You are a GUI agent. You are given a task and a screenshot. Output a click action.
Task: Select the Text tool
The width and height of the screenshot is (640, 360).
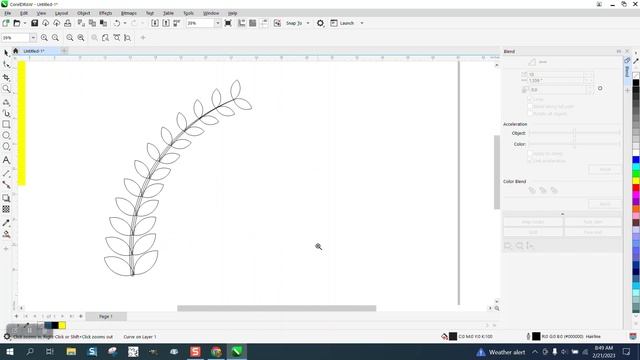6,160
